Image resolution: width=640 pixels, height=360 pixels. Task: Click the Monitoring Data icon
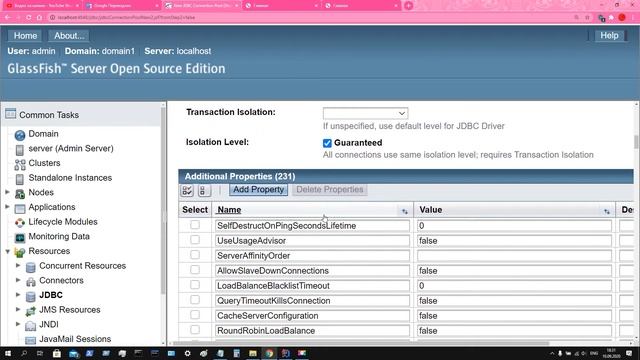click(x=20, y=237)
